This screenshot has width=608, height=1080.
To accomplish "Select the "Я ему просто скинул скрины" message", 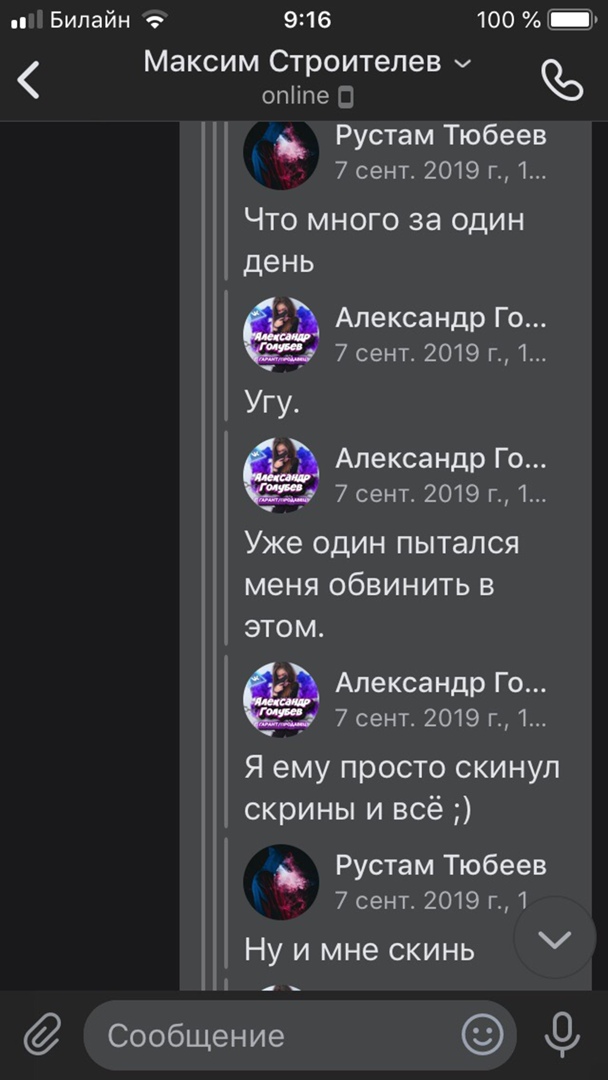I will (x=402, y=788).
